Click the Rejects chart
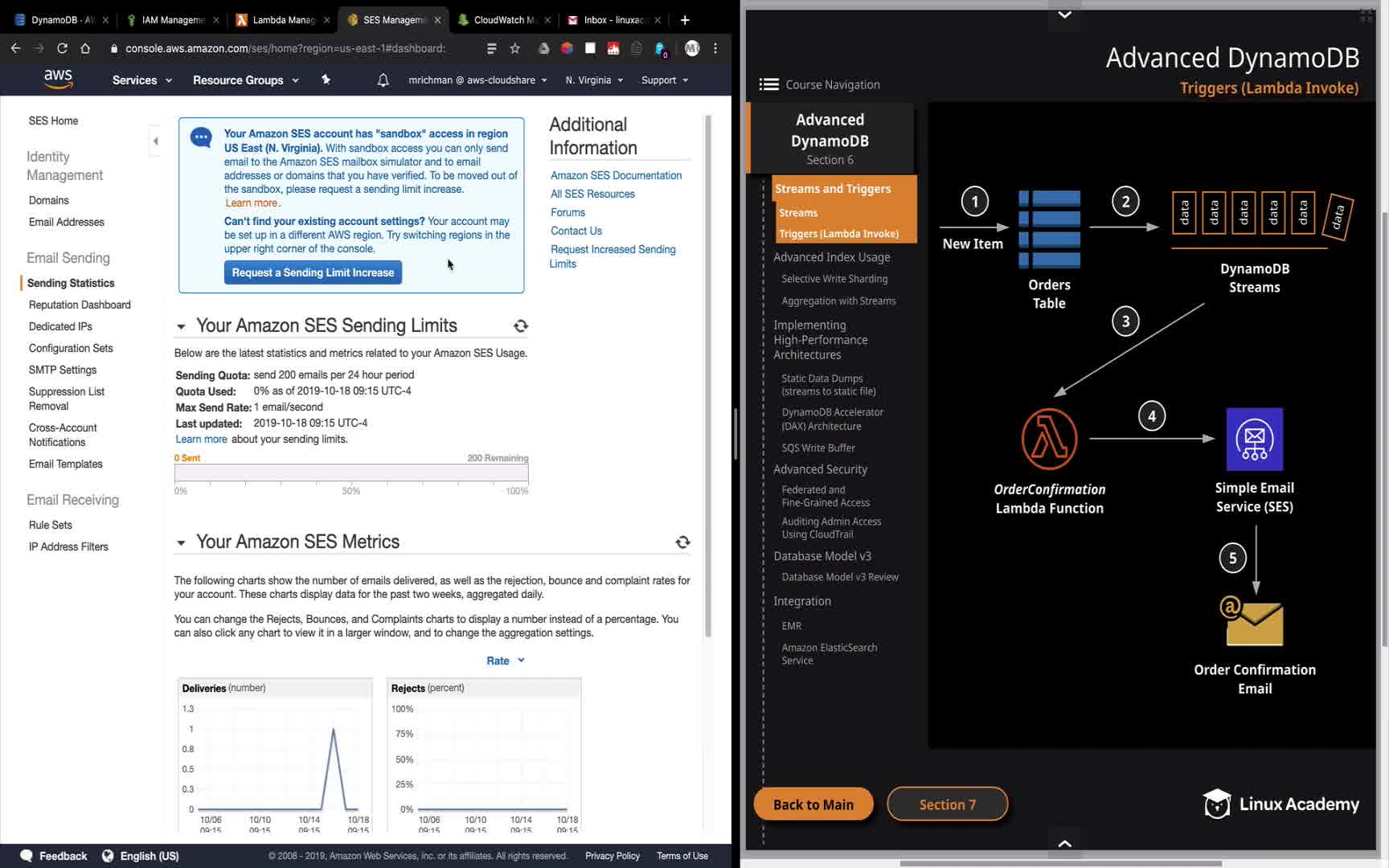The height and width of the screenshot is (868, 1389). pyautogui.click(x=484, y=755)
